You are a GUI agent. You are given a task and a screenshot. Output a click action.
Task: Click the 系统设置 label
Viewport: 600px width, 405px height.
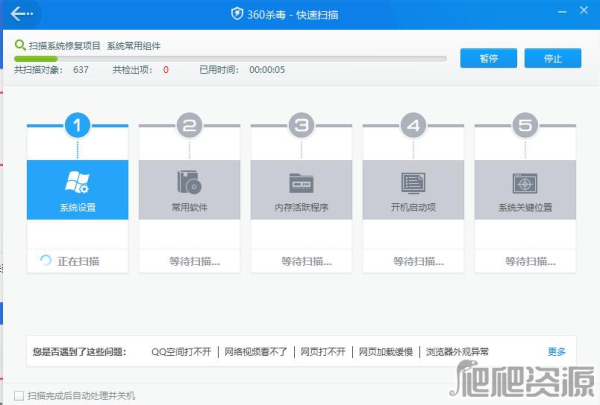78,207
